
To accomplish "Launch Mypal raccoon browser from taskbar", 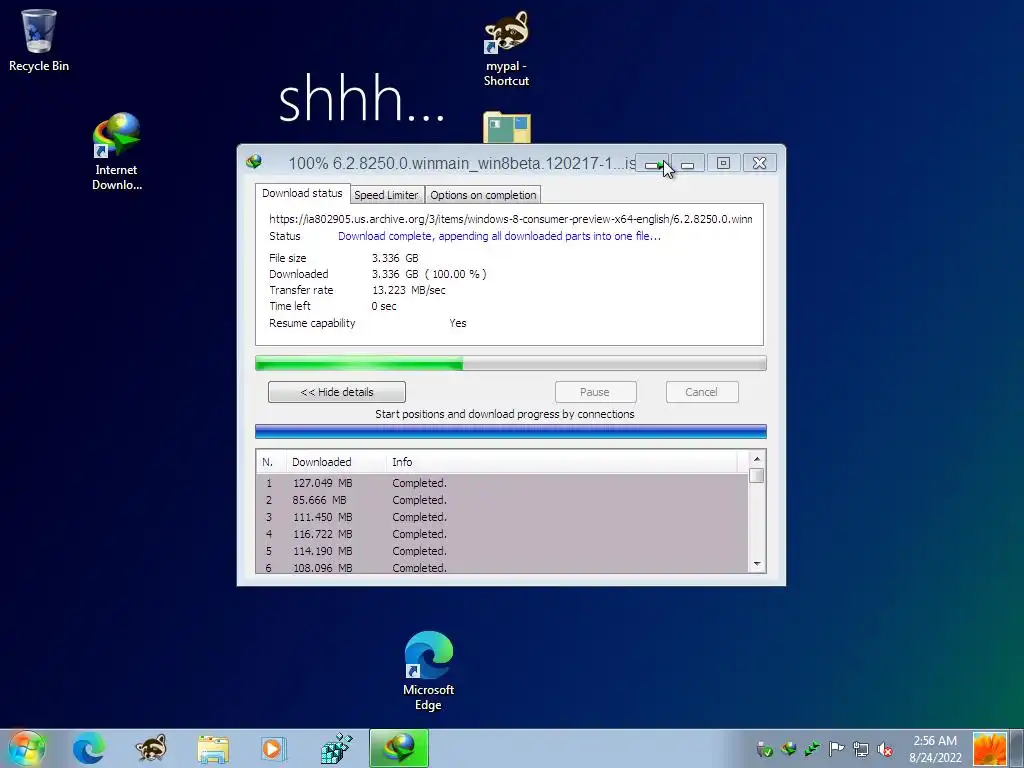I will coord(151,748).
